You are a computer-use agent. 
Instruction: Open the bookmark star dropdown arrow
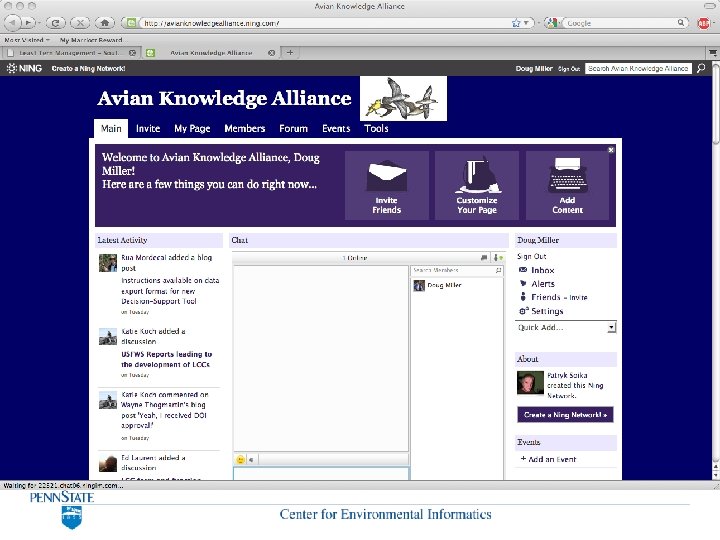(x=526, y=23)
